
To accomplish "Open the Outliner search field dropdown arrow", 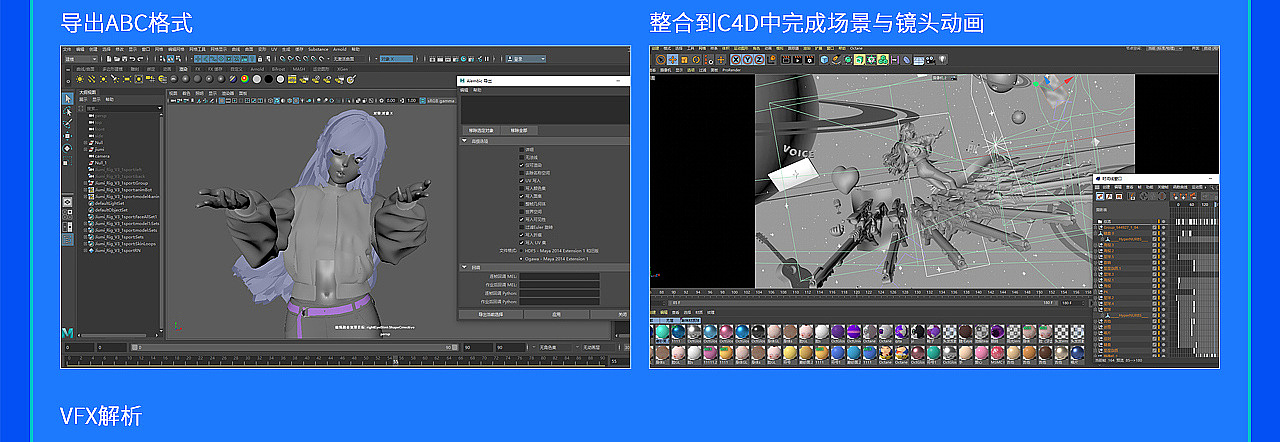I will point(160,108).
